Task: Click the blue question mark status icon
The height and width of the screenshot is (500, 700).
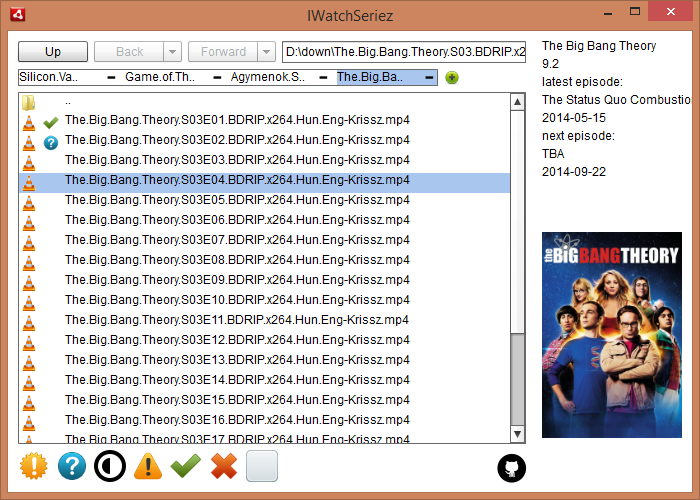Action: click(72, 466)
